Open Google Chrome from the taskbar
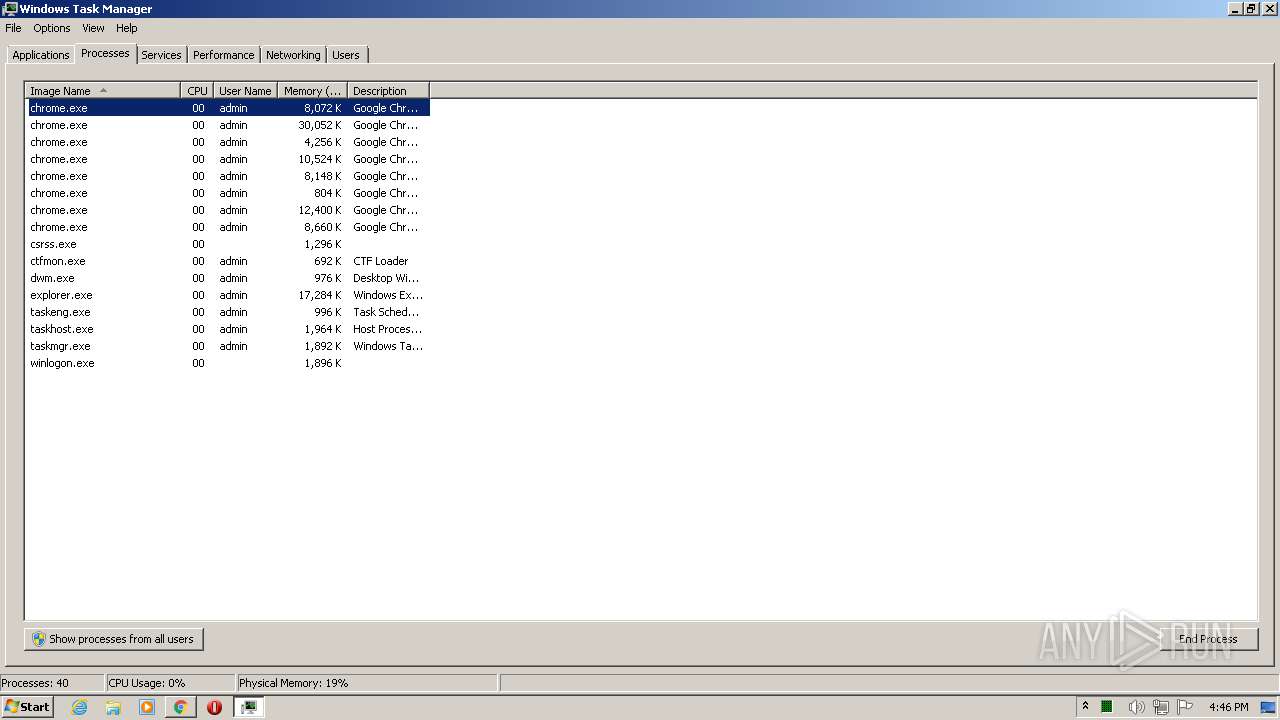This screenshot has height=720, width=1280. click(181, 707)
